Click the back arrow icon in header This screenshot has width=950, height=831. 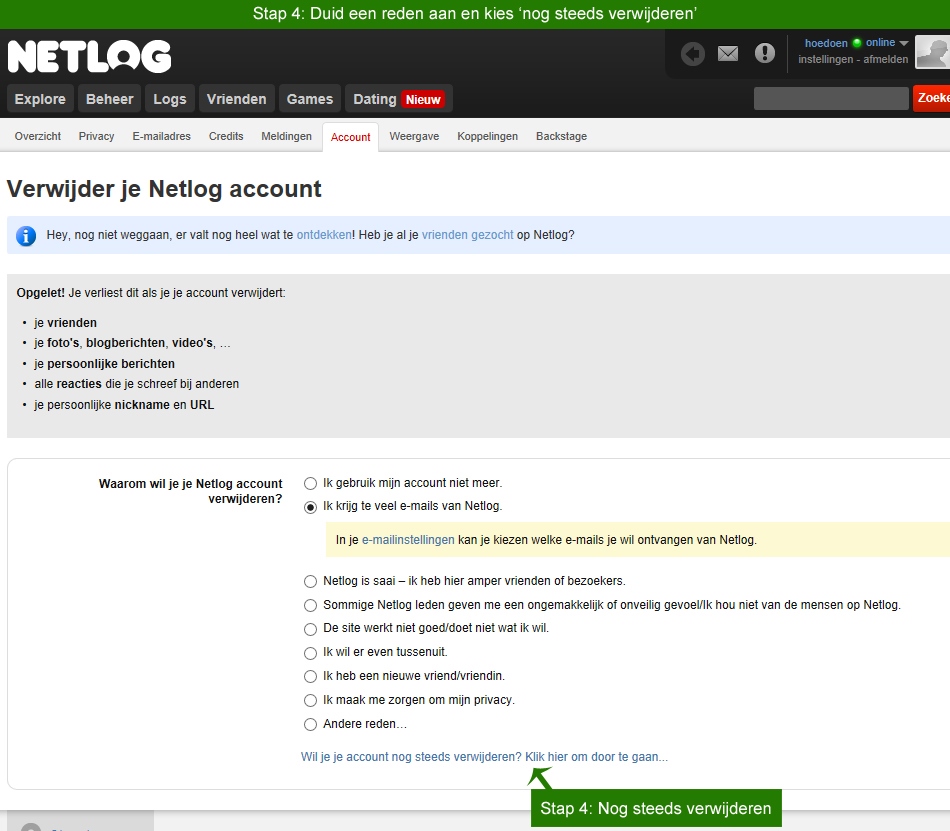(693, 54)
